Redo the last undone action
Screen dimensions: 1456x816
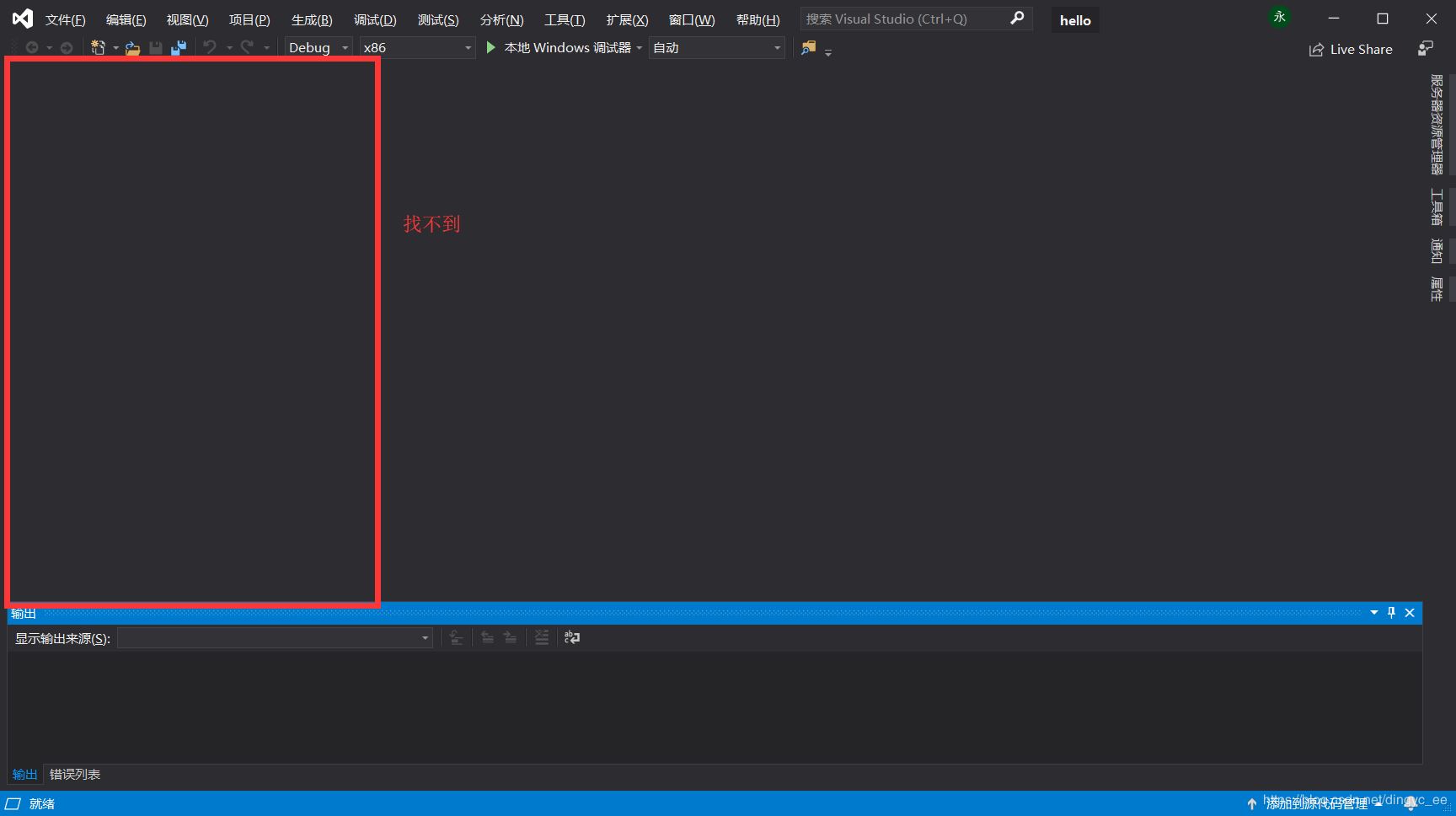click(247, 48)
